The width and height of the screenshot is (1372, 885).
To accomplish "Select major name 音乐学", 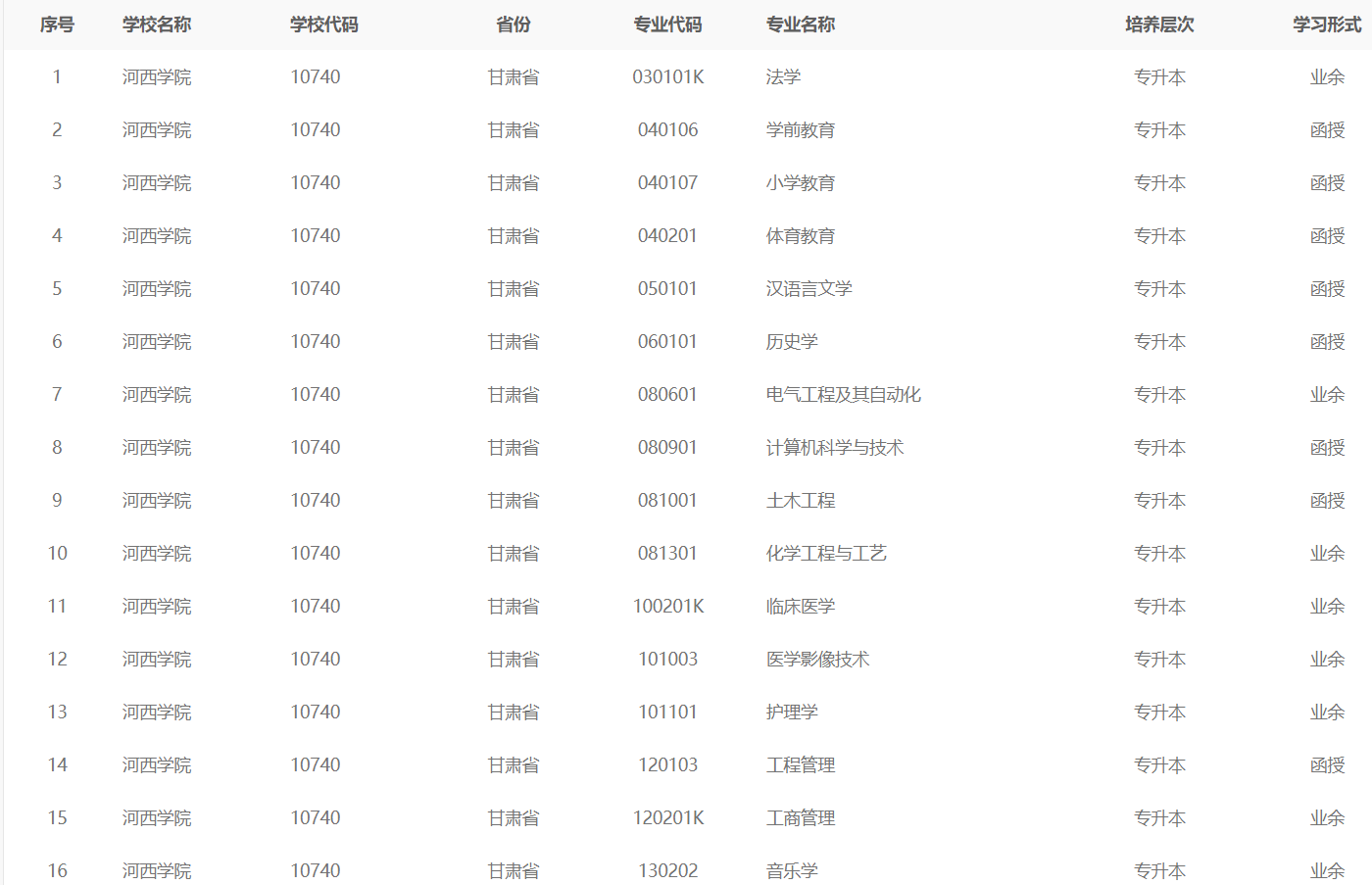I will click(x=792, y=871).
